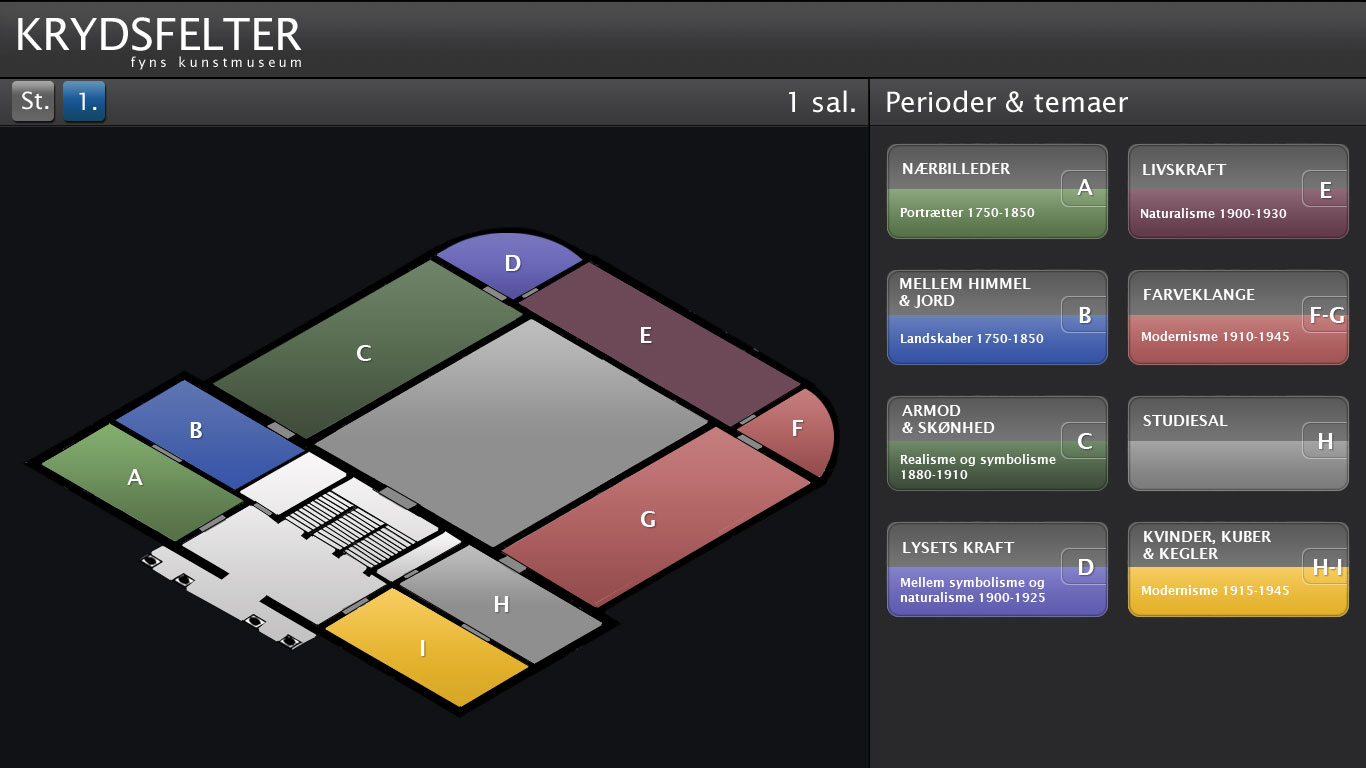Image resolution: width=1366 pixels, height=768 pixels.
Task: Open the LYSETS KRAFT theme card
Action: 996,569
